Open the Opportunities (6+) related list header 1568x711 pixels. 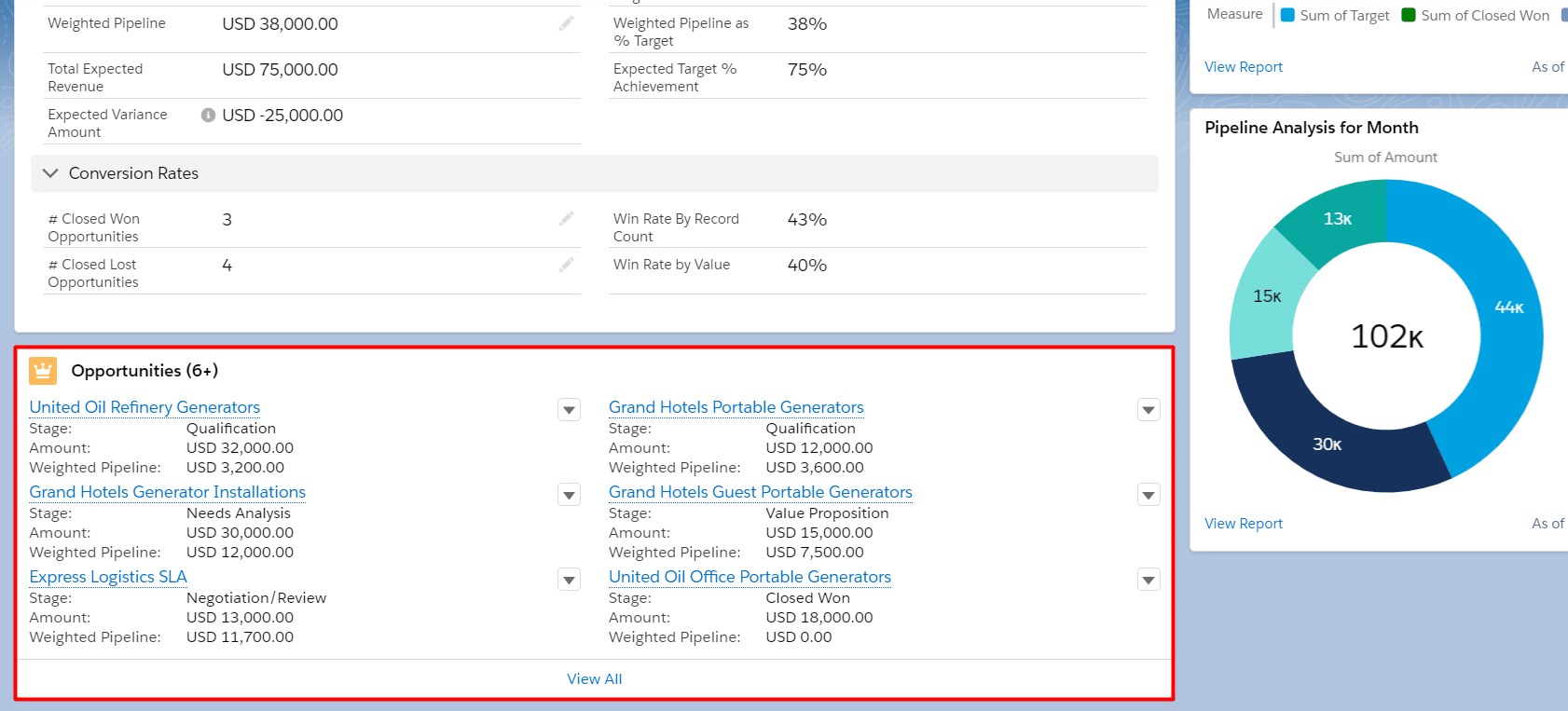point(144,371)
